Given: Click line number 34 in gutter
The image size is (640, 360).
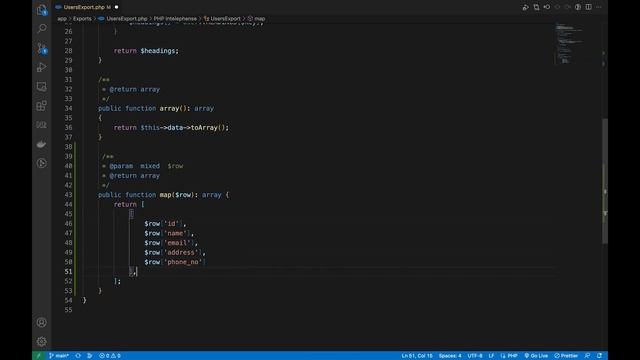Looking at the screenshot, I should (68, 108).
